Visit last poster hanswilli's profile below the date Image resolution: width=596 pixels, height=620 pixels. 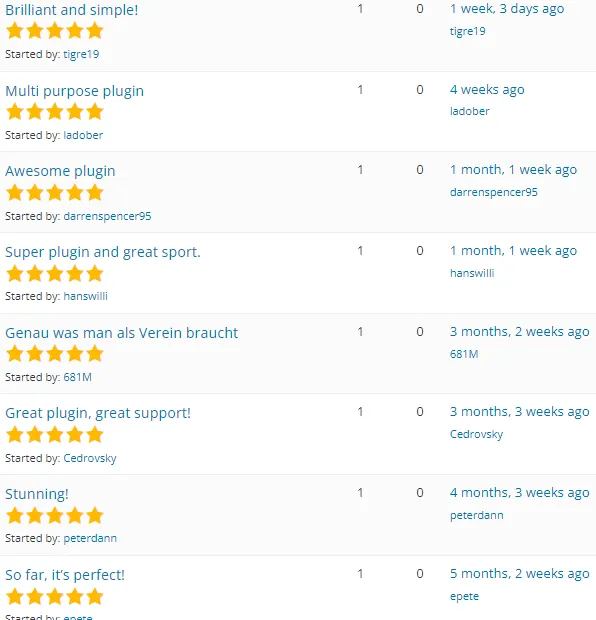pos(472,273)
